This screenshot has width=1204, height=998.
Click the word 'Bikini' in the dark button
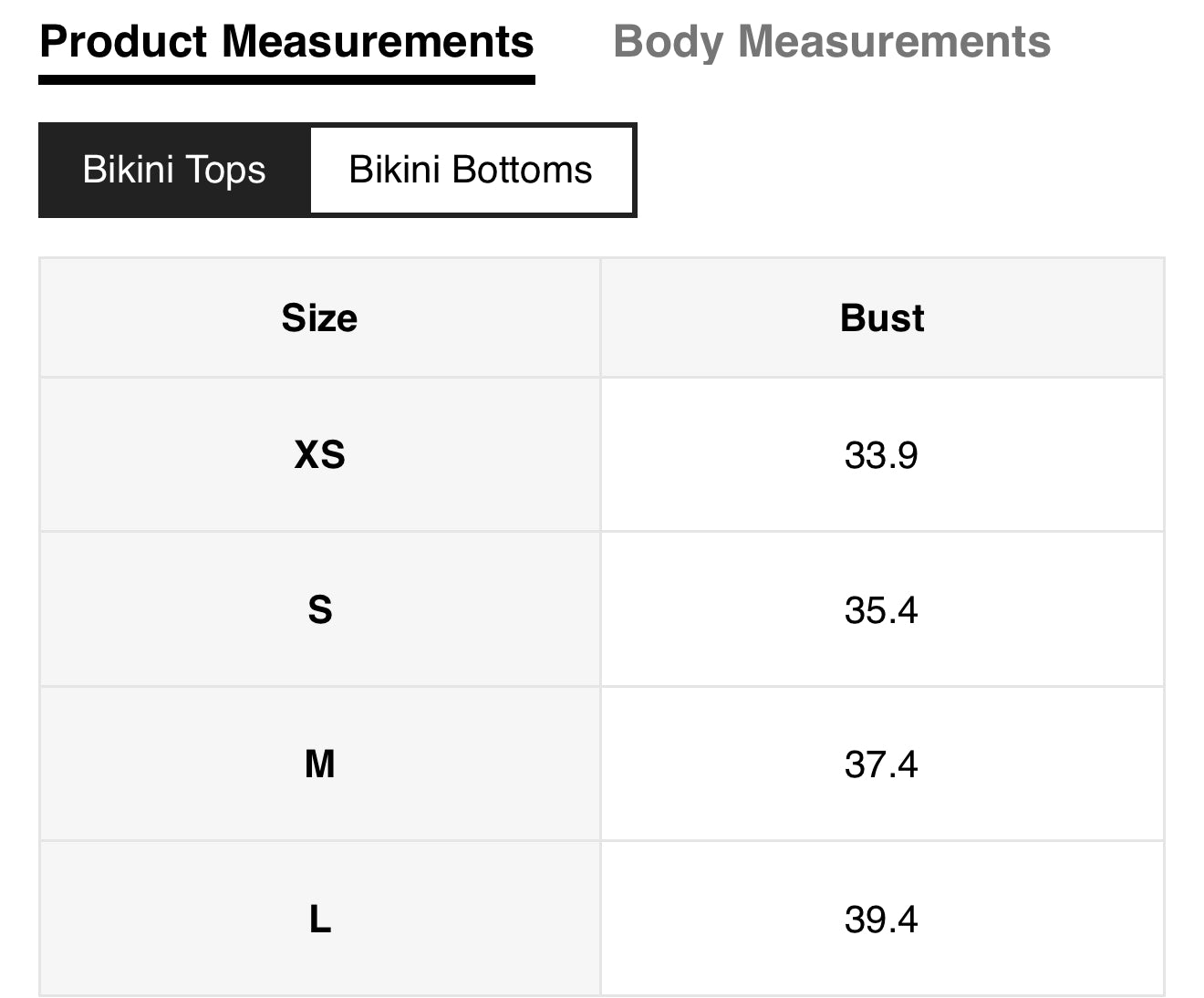[127, 171]
